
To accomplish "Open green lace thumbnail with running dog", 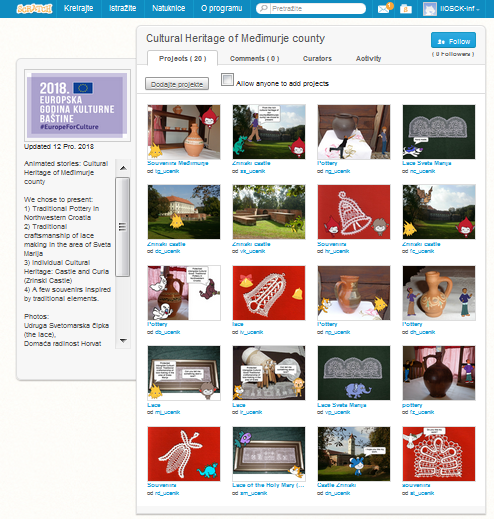I will (439, 132).
